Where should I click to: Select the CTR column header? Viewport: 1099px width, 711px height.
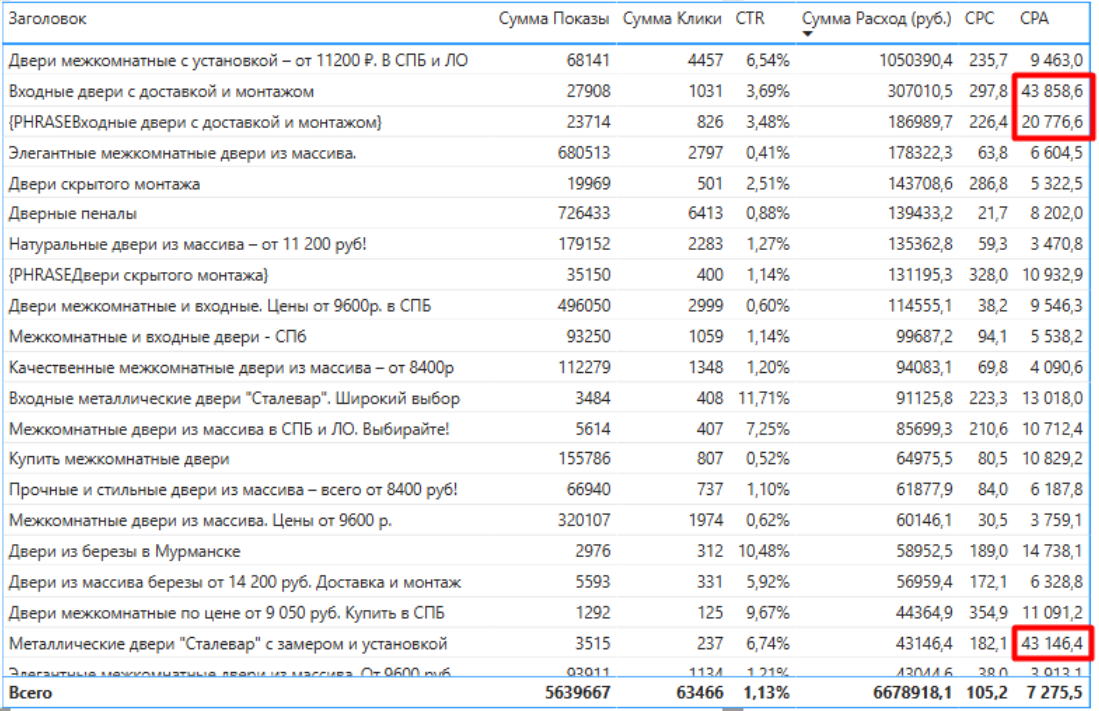tap(750, 19)
